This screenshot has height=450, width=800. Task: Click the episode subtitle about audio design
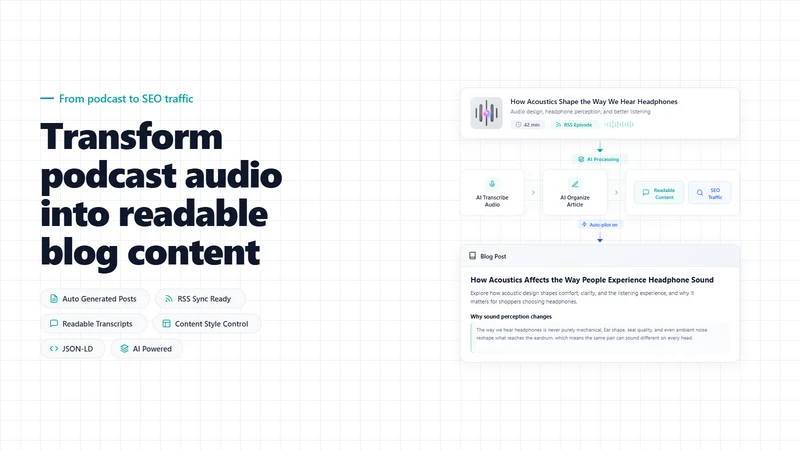pos(581,112)
